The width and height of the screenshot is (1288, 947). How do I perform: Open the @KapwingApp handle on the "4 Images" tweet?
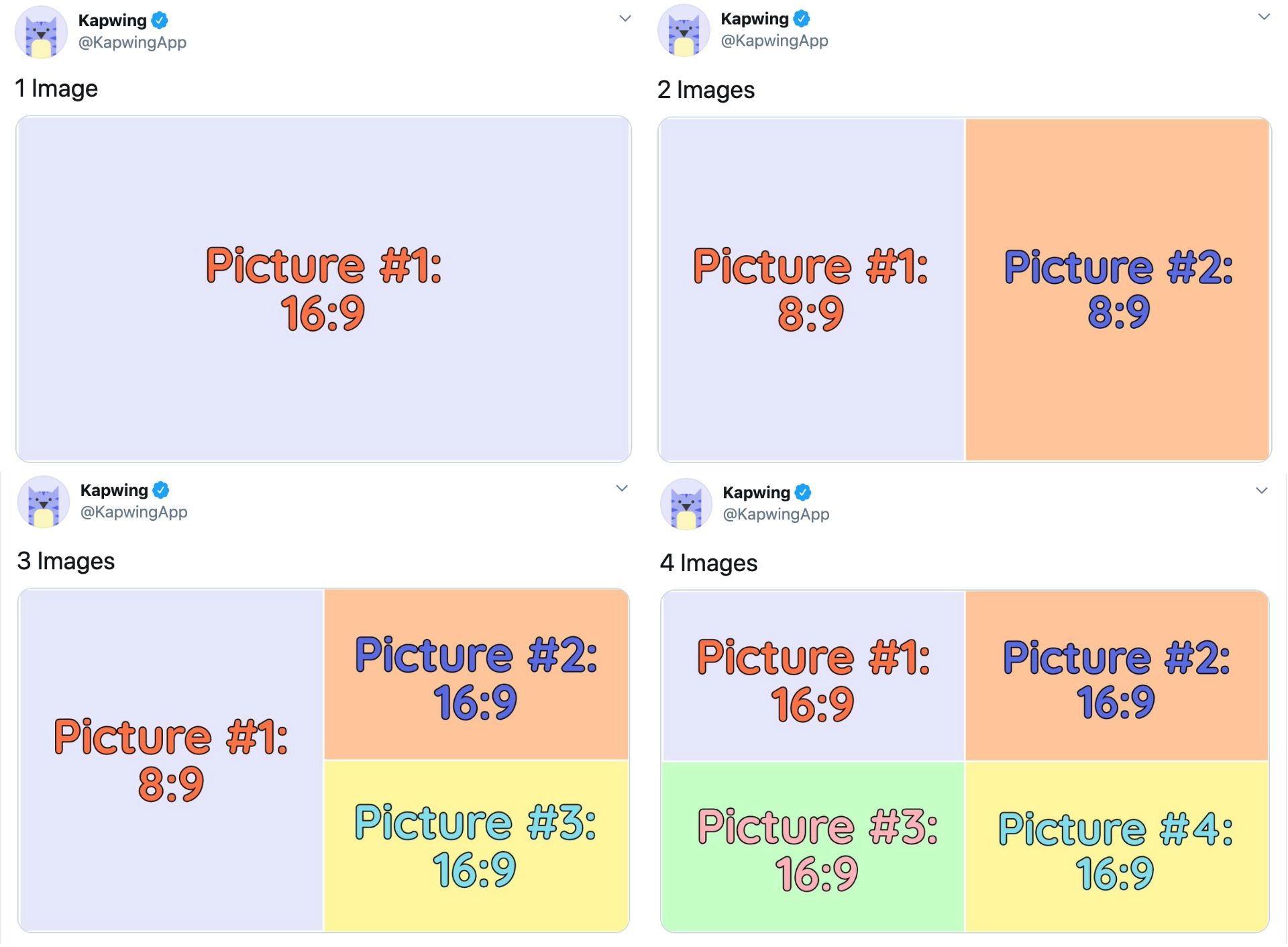775,514
